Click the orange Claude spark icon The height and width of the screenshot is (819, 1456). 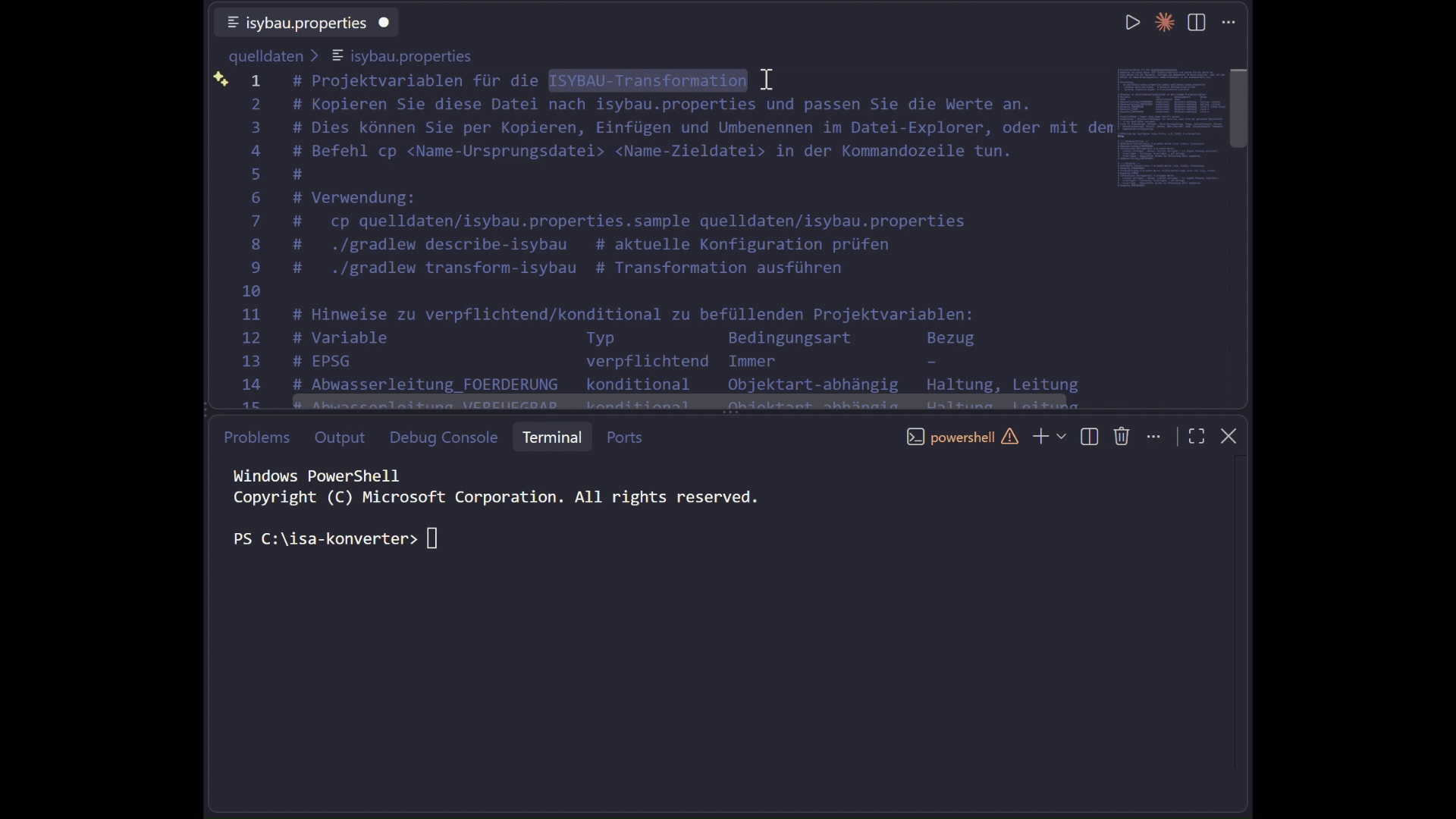coord(1165,23)
